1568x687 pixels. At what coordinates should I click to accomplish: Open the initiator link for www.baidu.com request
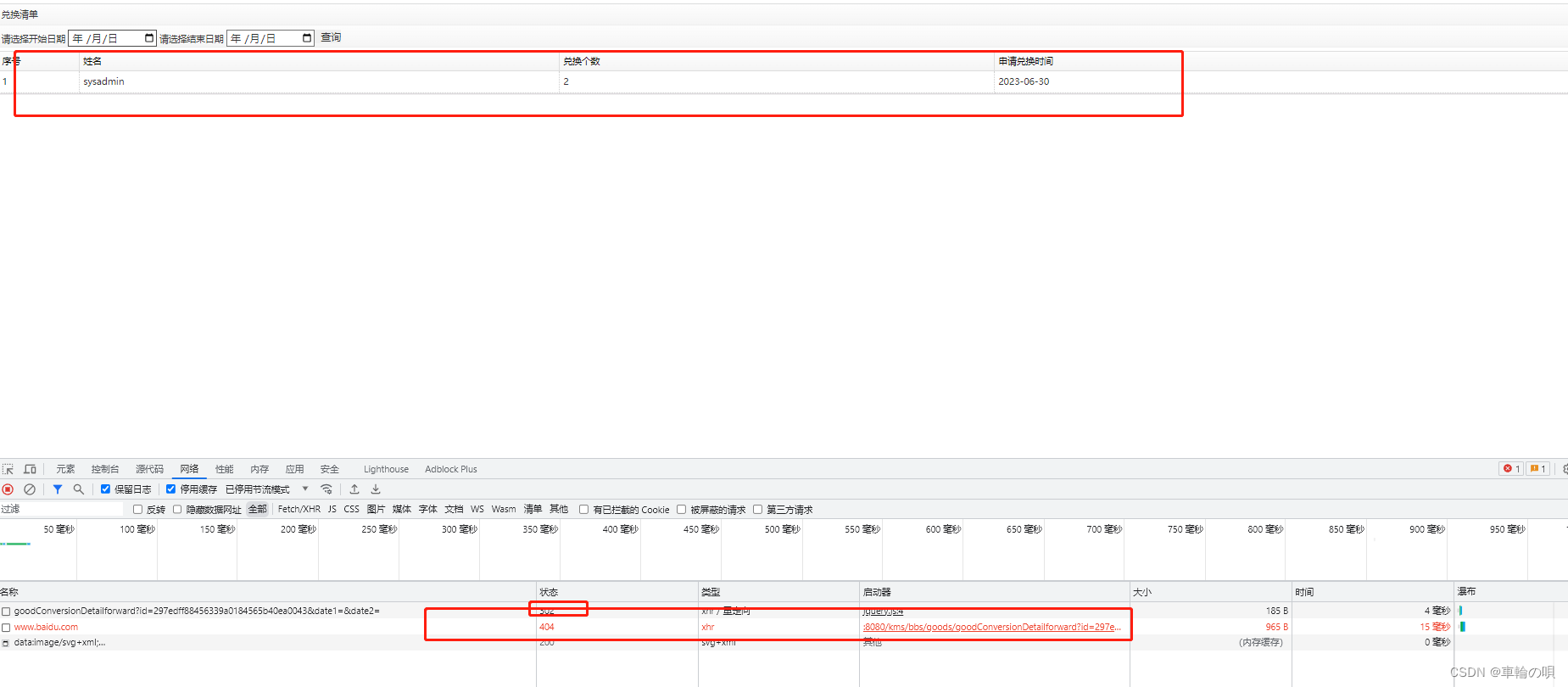[991, 628]
